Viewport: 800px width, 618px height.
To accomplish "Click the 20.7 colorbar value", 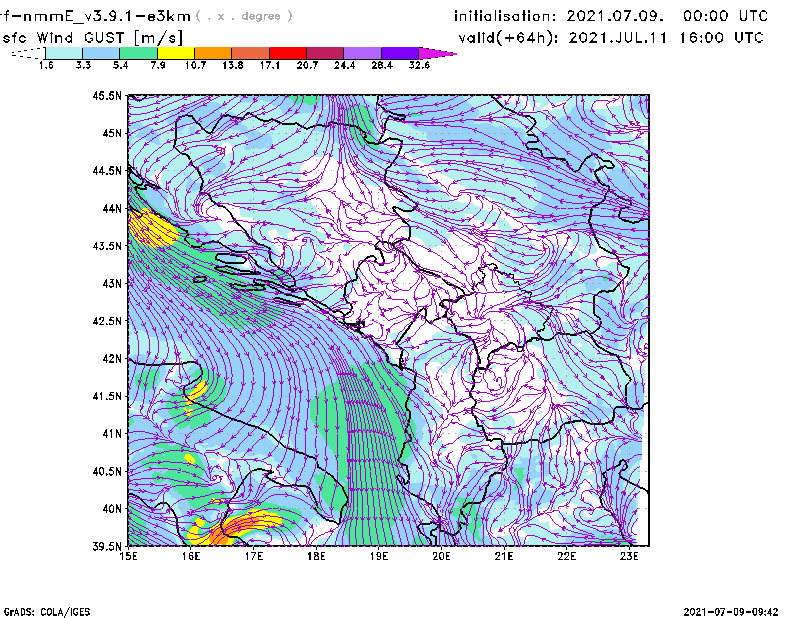I will tap(307, 65).
